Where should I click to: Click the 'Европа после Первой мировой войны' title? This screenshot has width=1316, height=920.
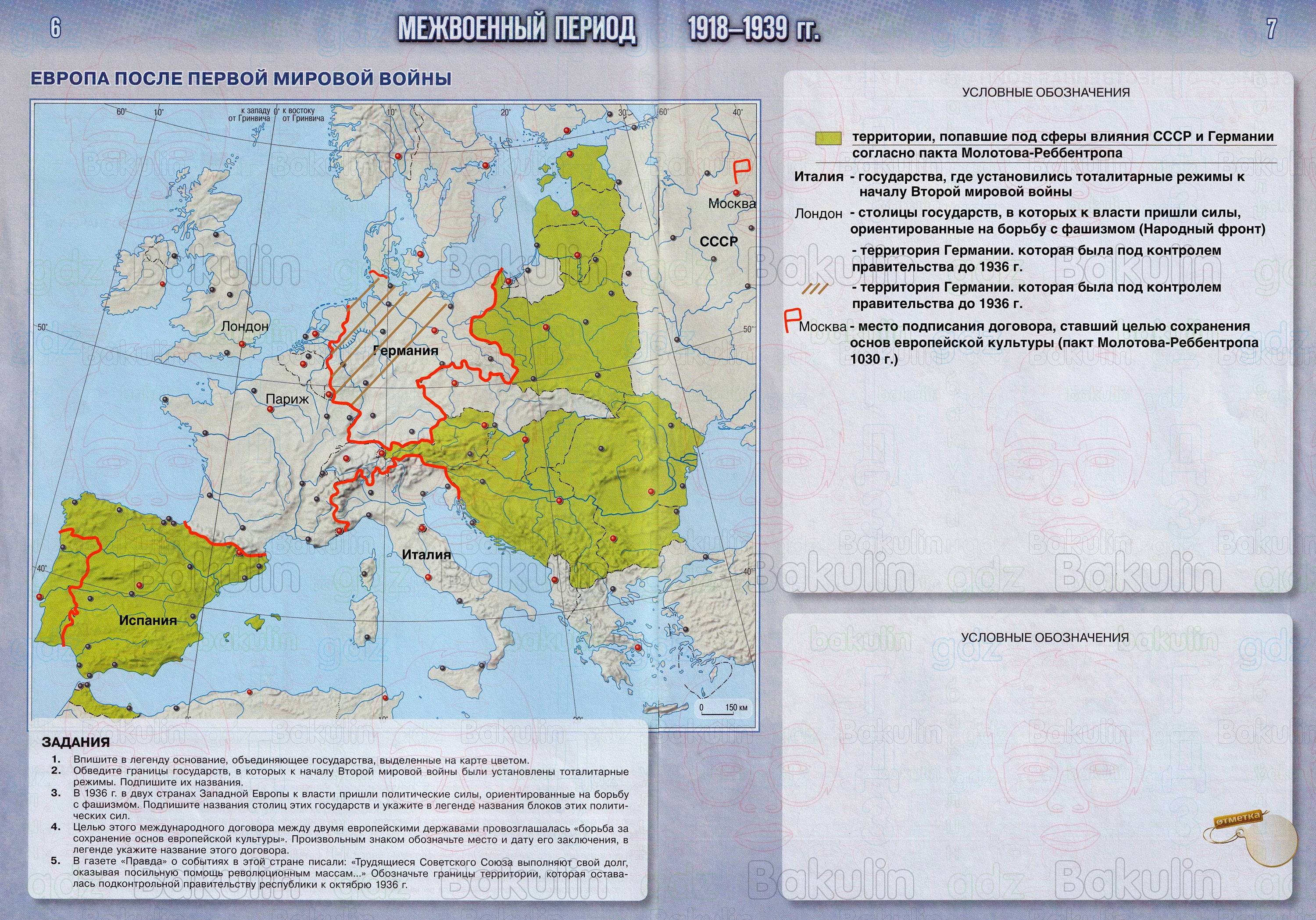[x=241, y=78]
